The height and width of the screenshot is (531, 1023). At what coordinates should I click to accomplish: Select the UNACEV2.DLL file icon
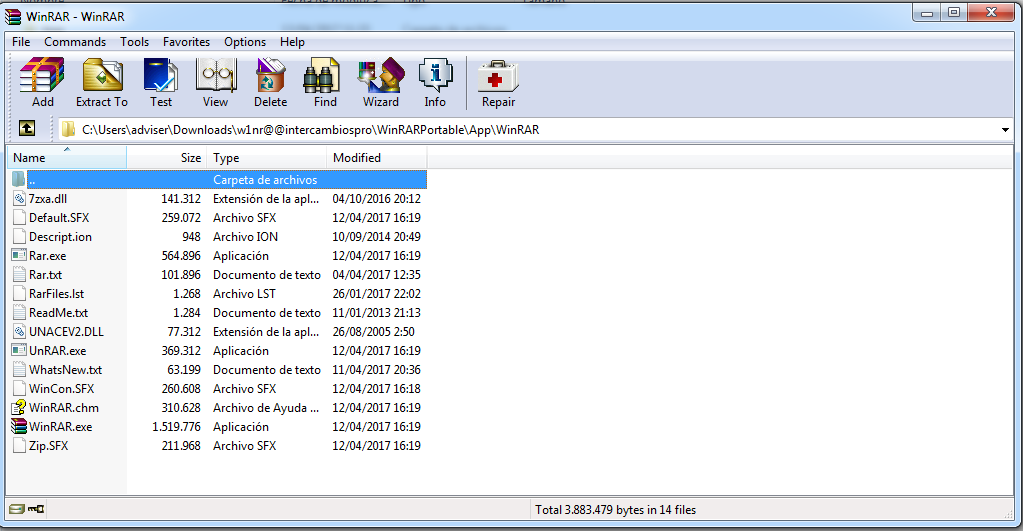click(x=20, y=331)
